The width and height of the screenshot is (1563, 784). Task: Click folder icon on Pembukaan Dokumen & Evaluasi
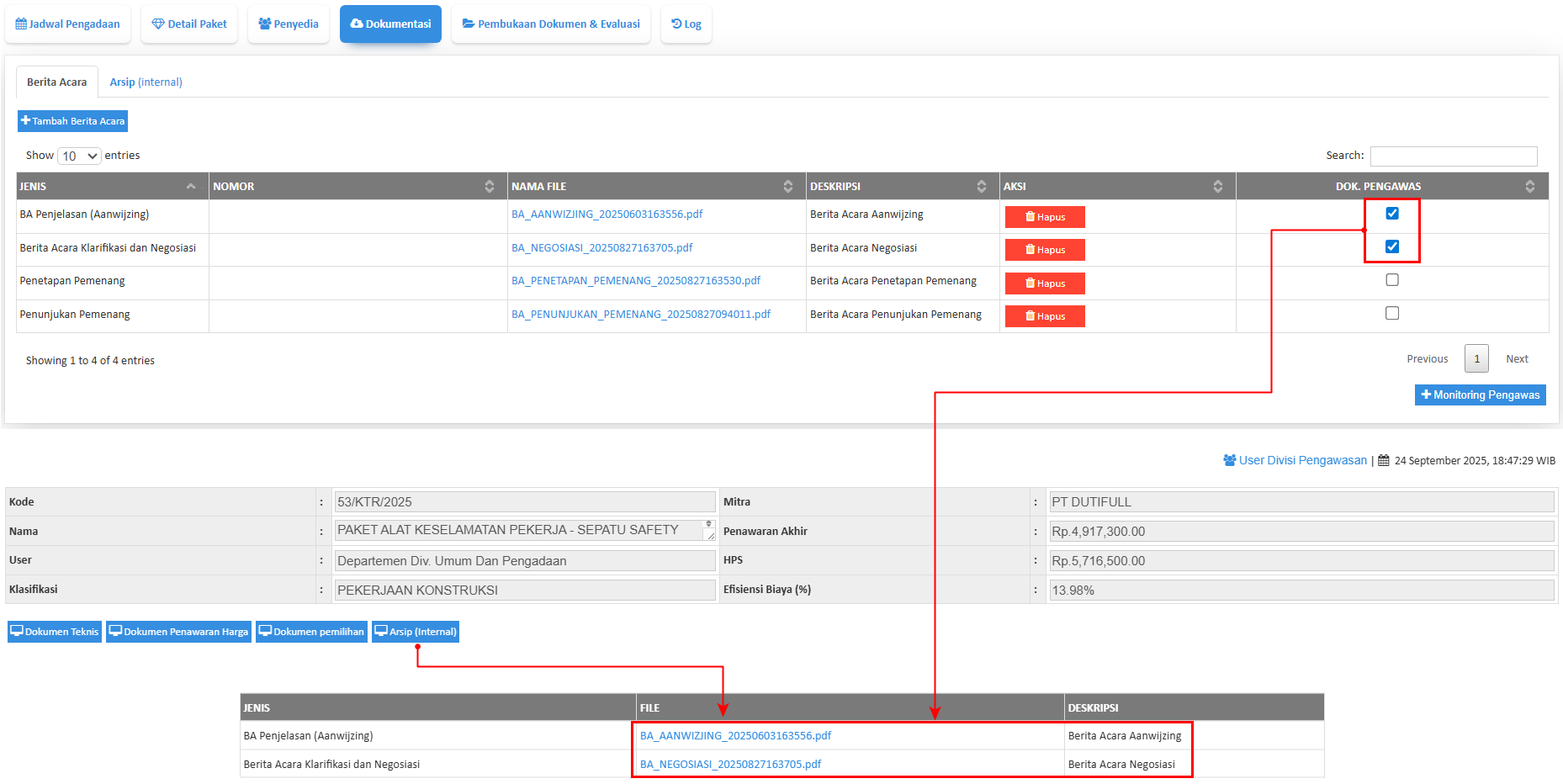pos(469,24)
